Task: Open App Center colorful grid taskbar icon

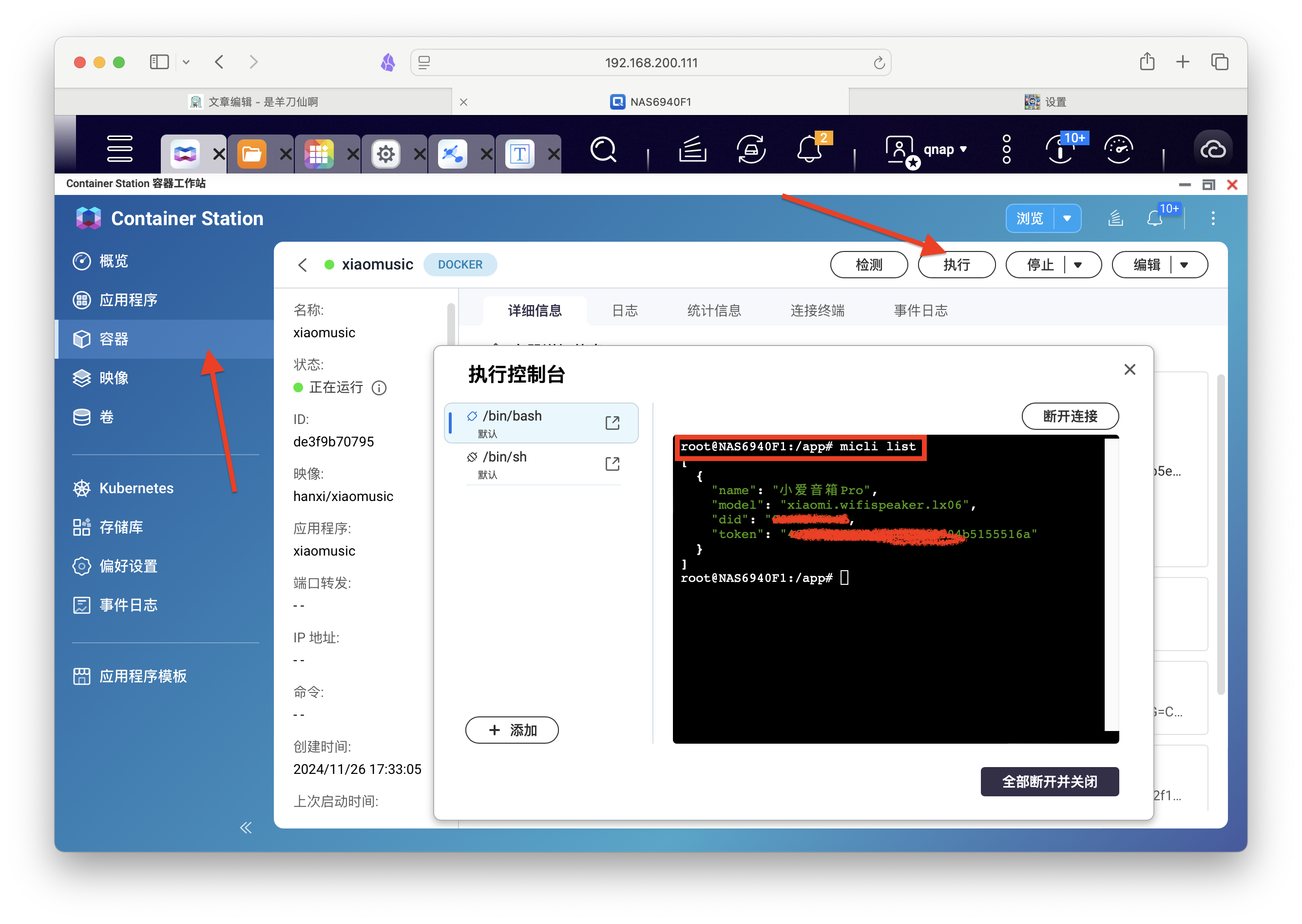Action: click(x=319, y=153)
